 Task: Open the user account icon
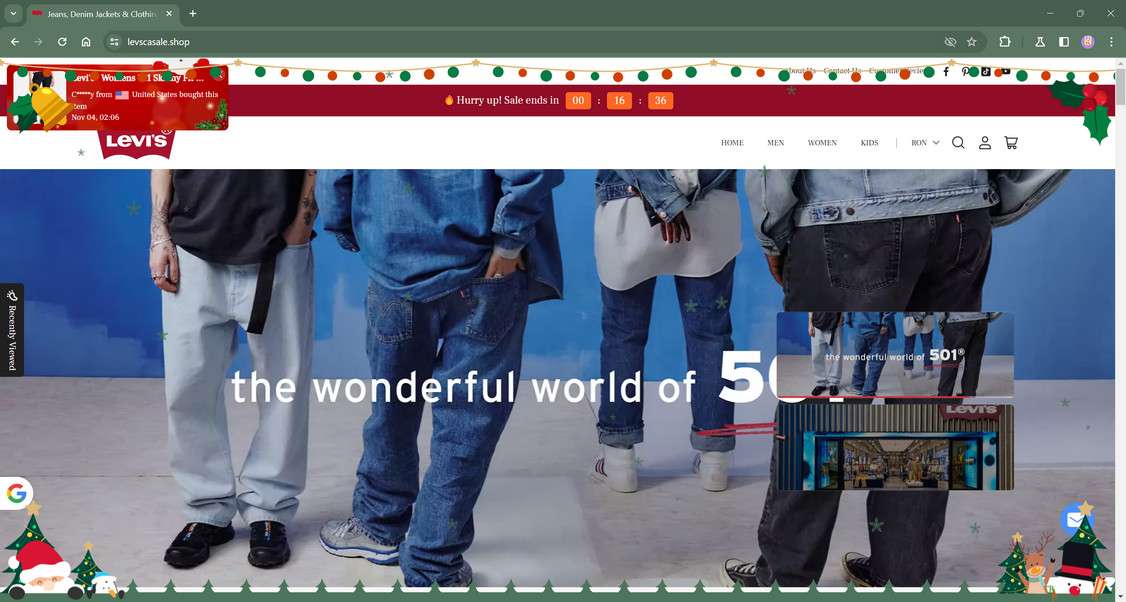[985, 142]
